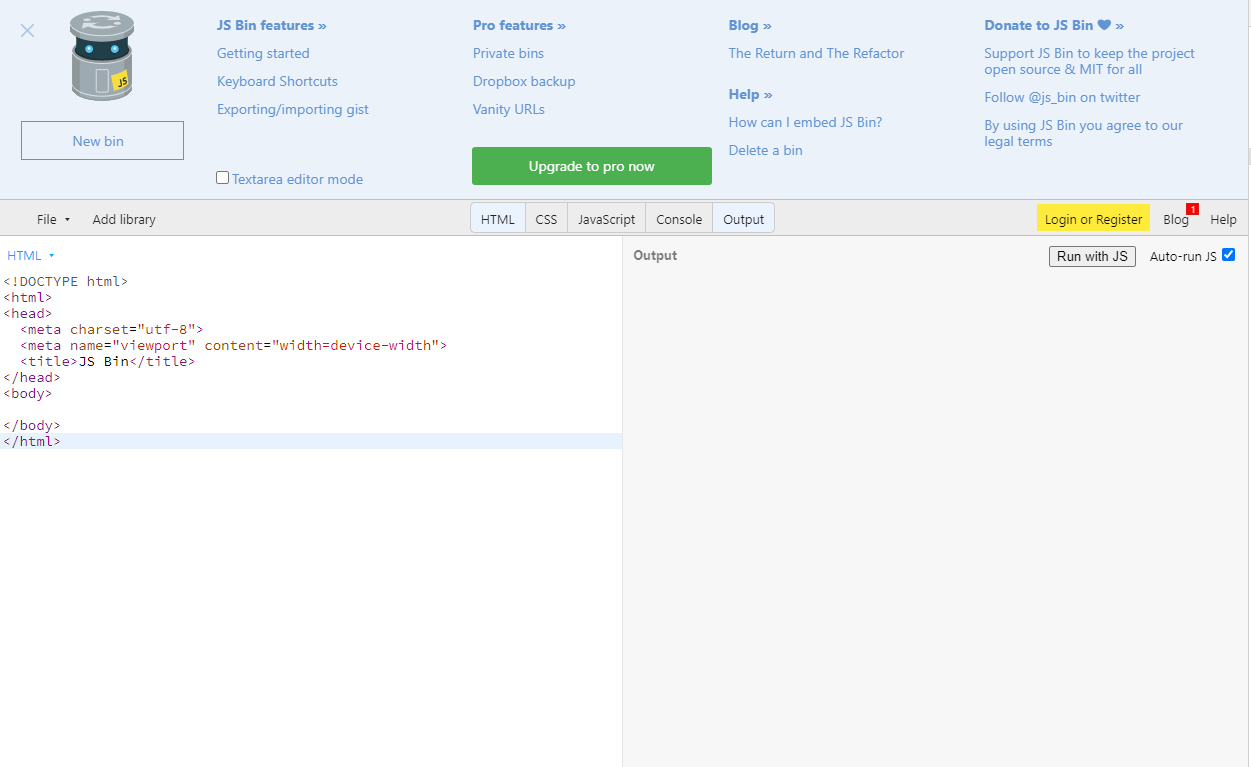This screenshot has width=1251, height=767.
Task: Toggle the Auto-run JS checkbox
Action: pyautogui.click(x=1229, y=255)
